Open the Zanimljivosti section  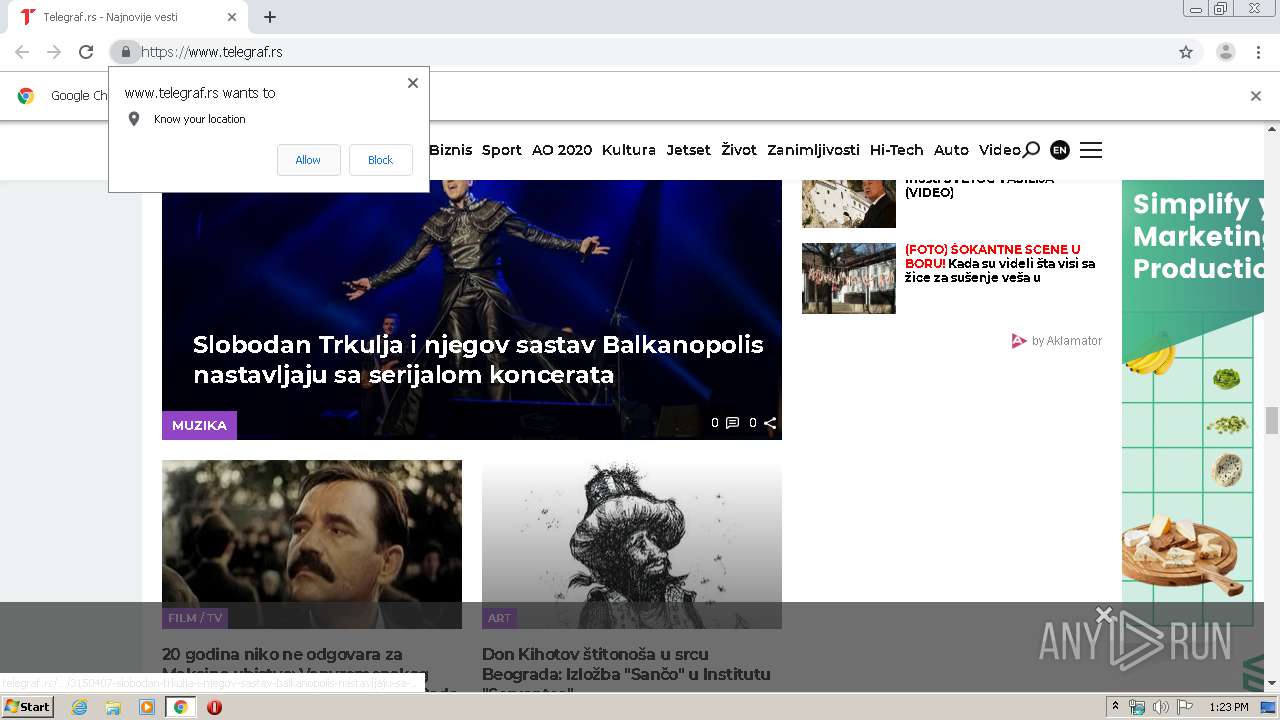click(x=813, y=150)
